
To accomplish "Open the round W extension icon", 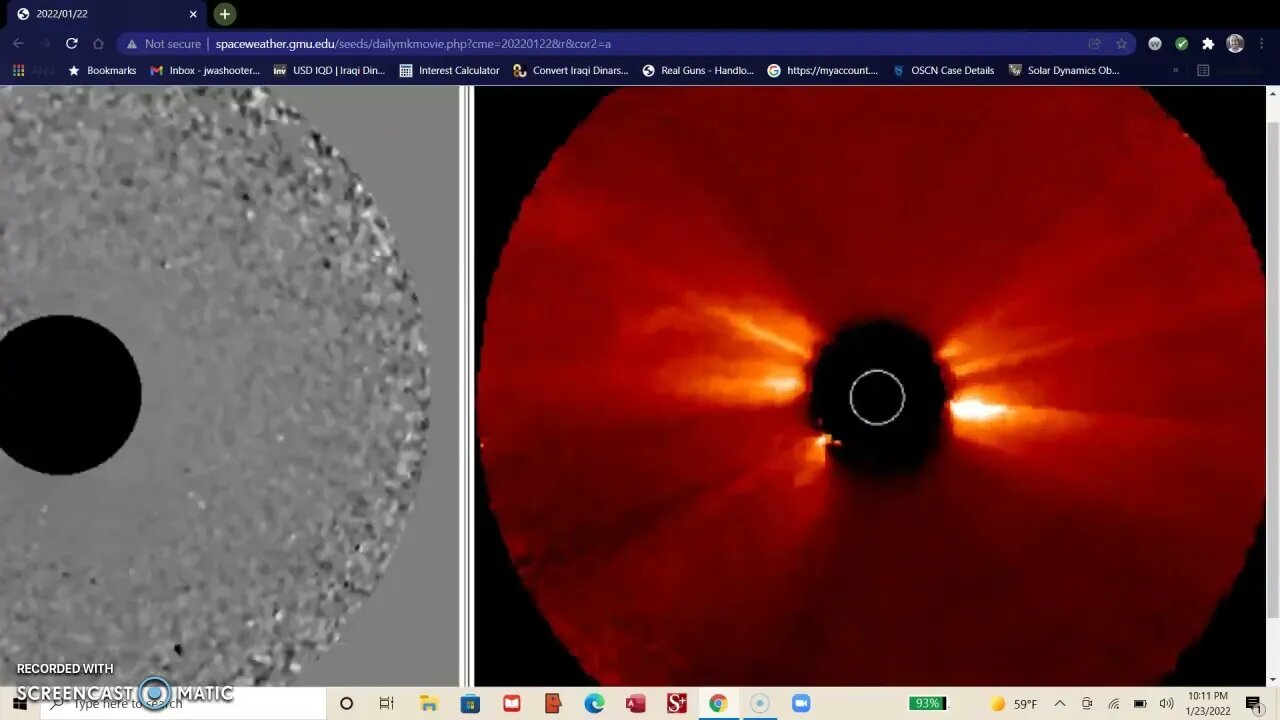I will click(x=1155, y=43).
